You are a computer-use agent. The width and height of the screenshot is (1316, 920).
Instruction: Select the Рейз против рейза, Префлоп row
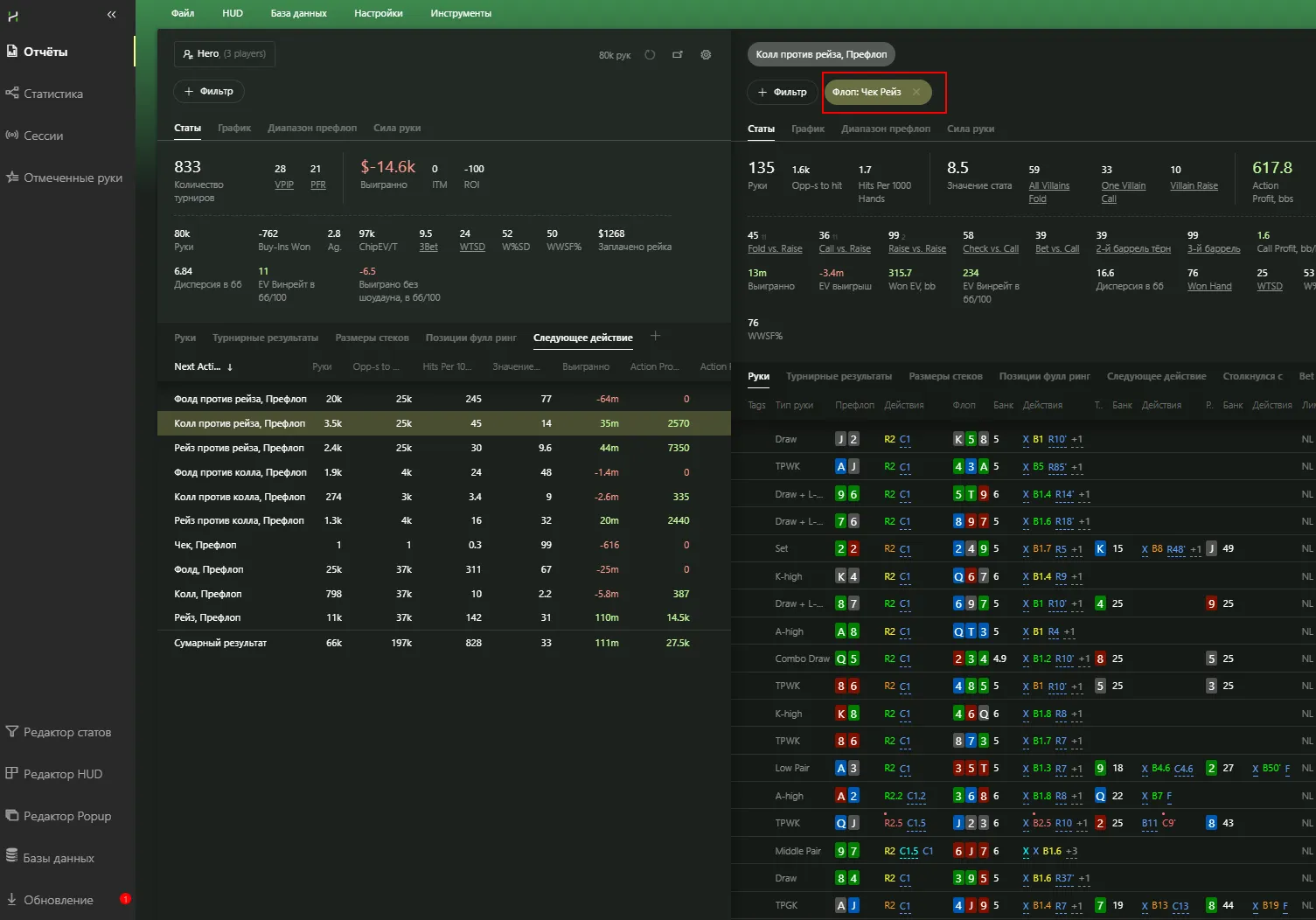(239, 448)
